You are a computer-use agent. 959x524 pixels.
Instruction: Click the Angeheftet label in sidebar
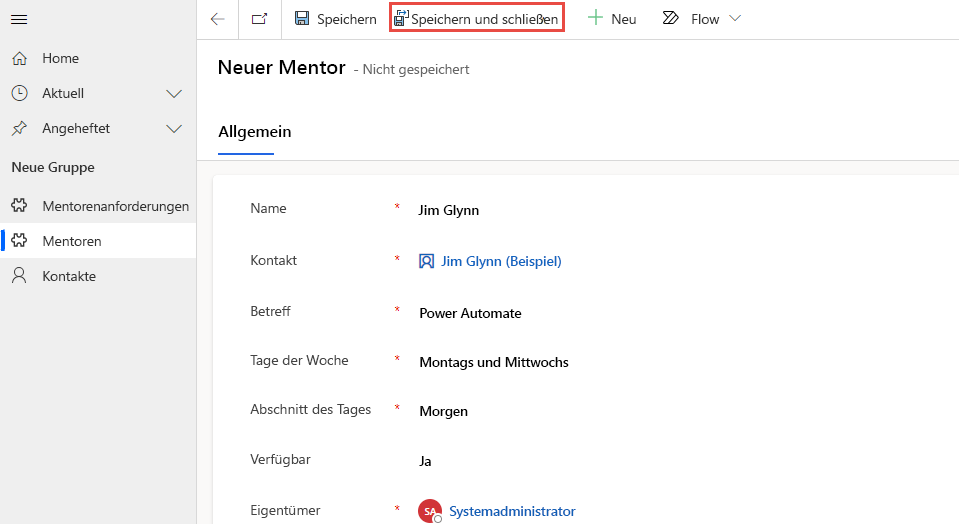coord(76,128)
